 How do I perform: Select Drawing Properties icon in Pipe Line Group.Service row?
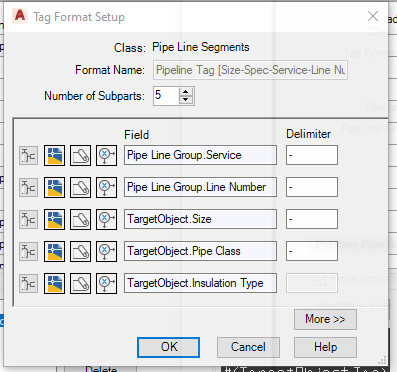(x=55, y=155)
